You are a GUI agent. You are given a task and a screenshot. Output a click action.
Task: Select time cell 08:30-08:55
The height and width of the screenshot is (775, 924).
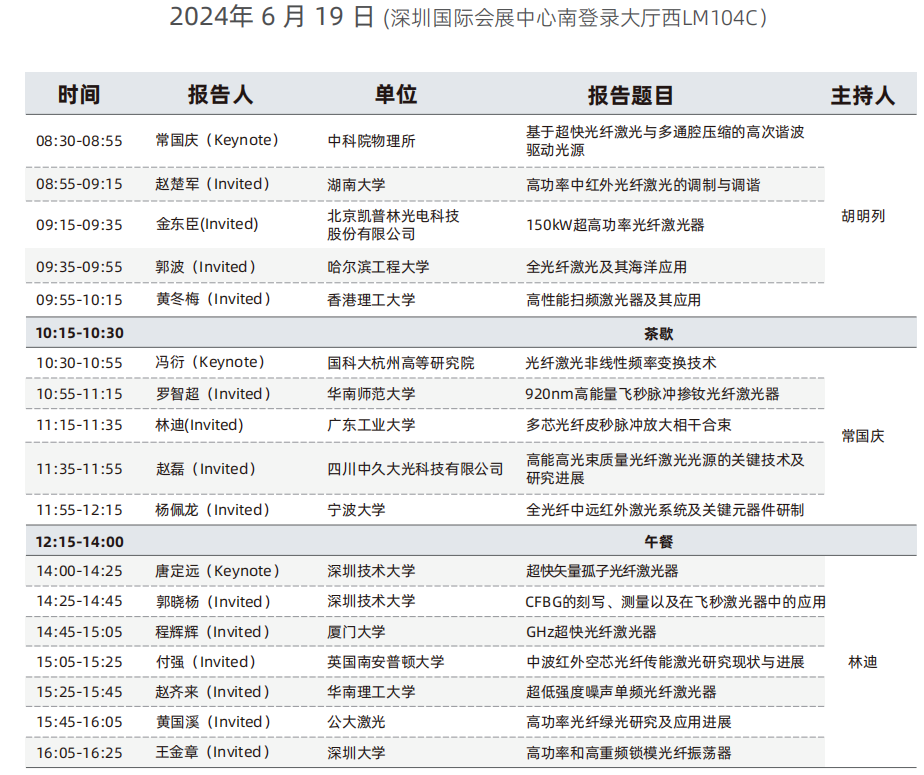(79, 141)
